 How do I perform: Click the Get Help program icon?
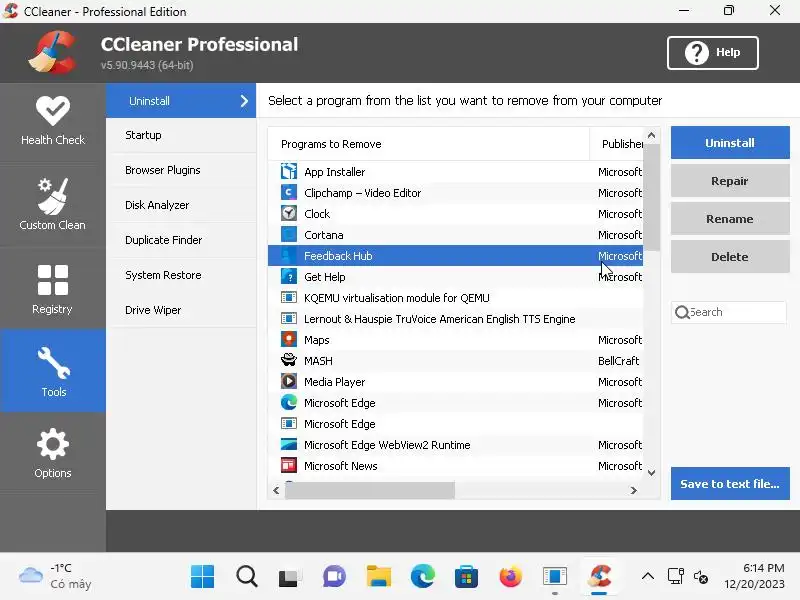[x=289, y=277]
